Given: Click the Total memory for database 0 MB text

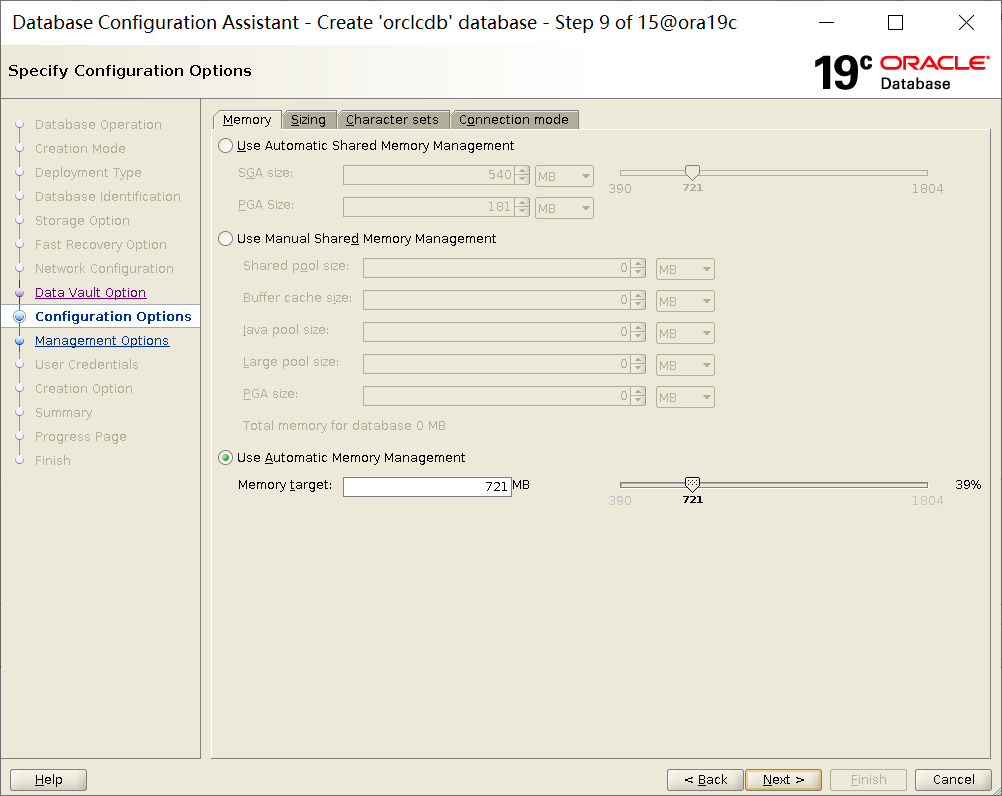Looking at the screenshot, I should [344, 425].
